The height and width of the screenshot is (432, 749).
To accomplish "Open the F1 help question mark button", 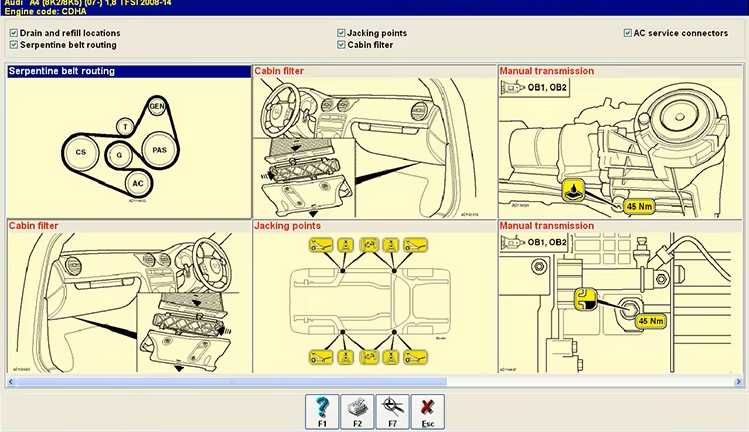I will pos(322,411).
